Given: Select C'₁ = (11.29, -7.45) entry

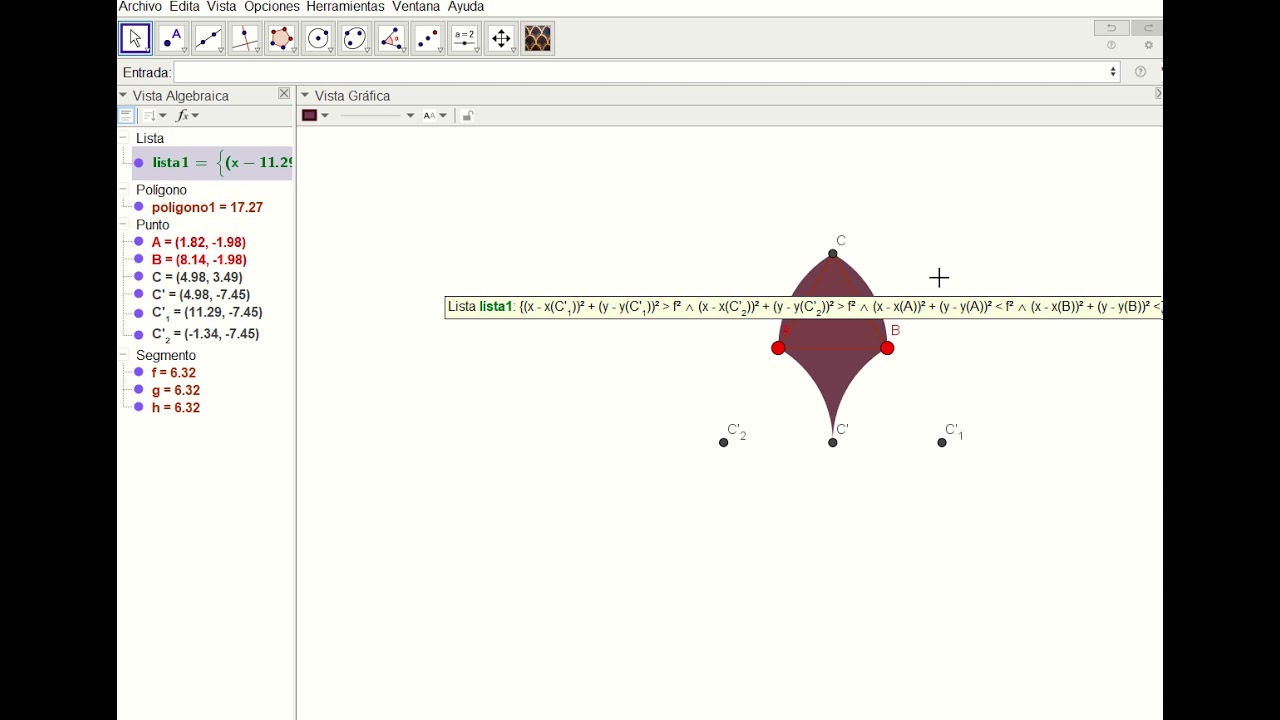Looking at the screenshot, I should (207, 313).
